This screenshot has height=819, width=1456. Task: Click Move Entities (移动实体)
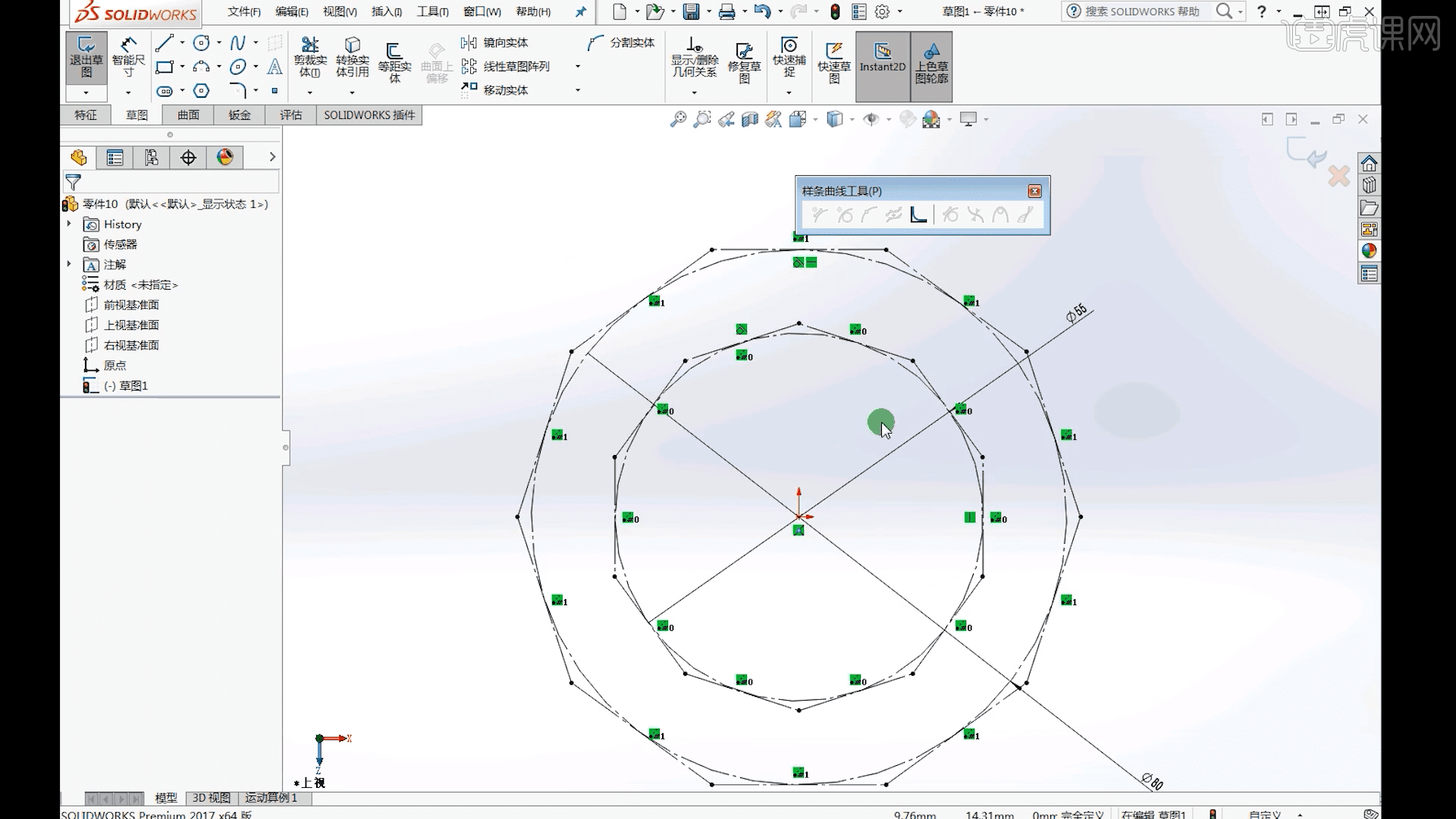point(494,89)
